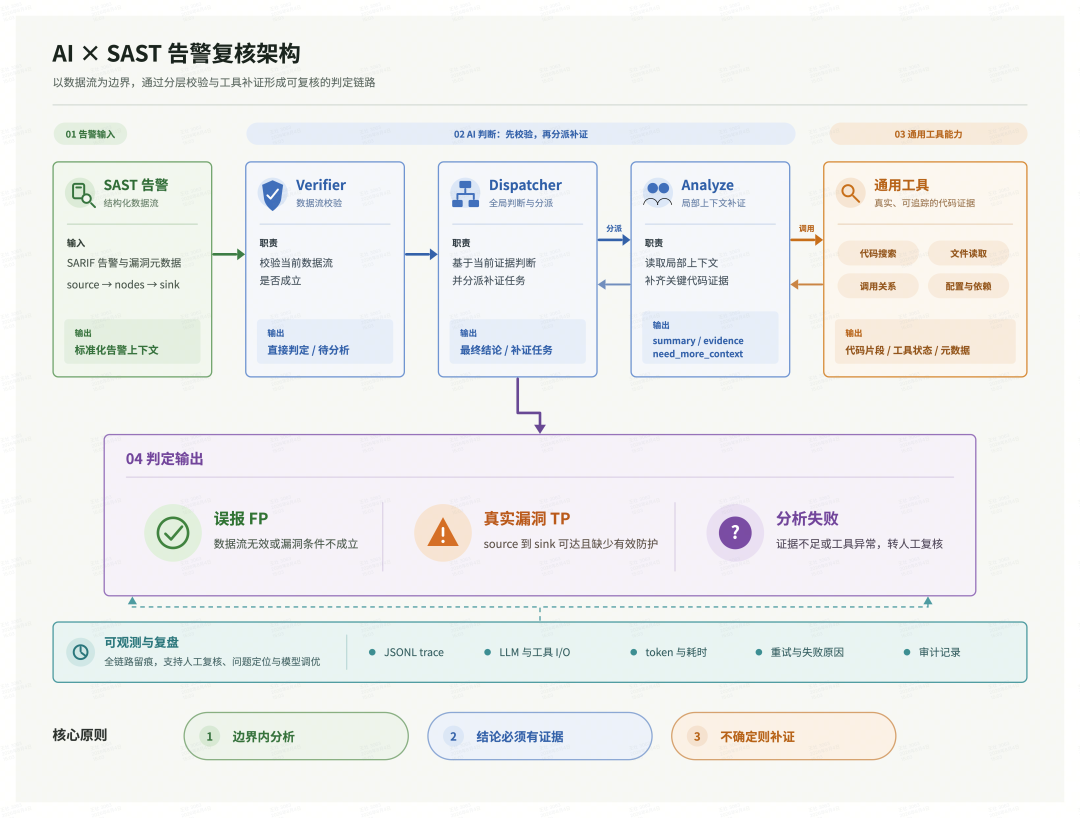Click the 通用工具 magnifier icon
Screen dimensions: 1080x818
coord(851,193)
